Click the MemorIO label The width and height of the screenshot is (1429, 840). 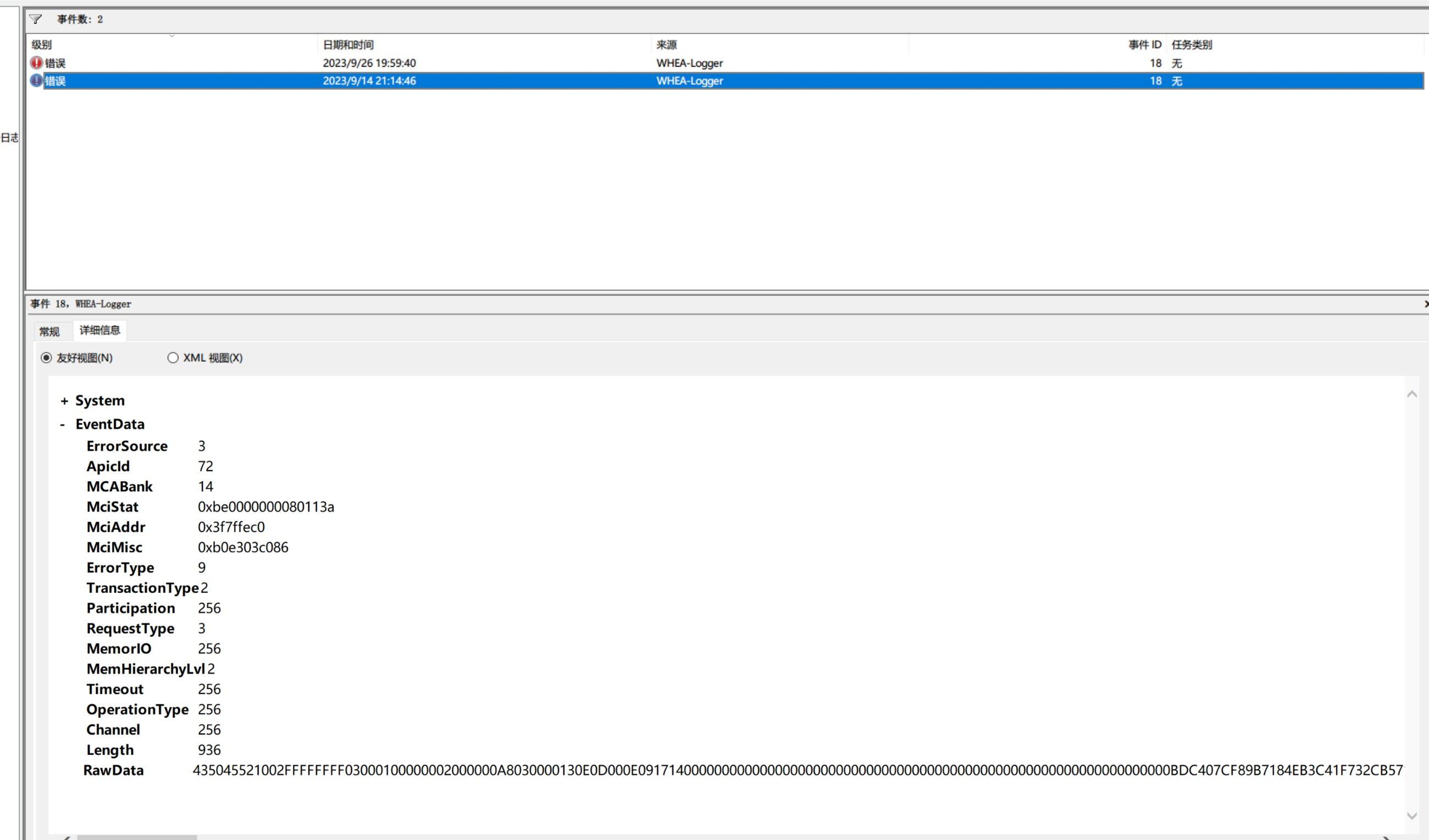[x=119, y=649]
